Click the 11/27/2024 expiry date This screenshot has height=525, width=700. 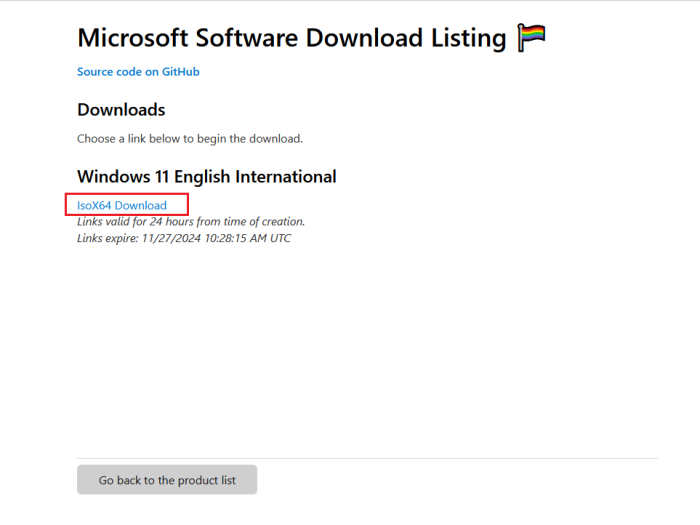(x=172, y=239)
